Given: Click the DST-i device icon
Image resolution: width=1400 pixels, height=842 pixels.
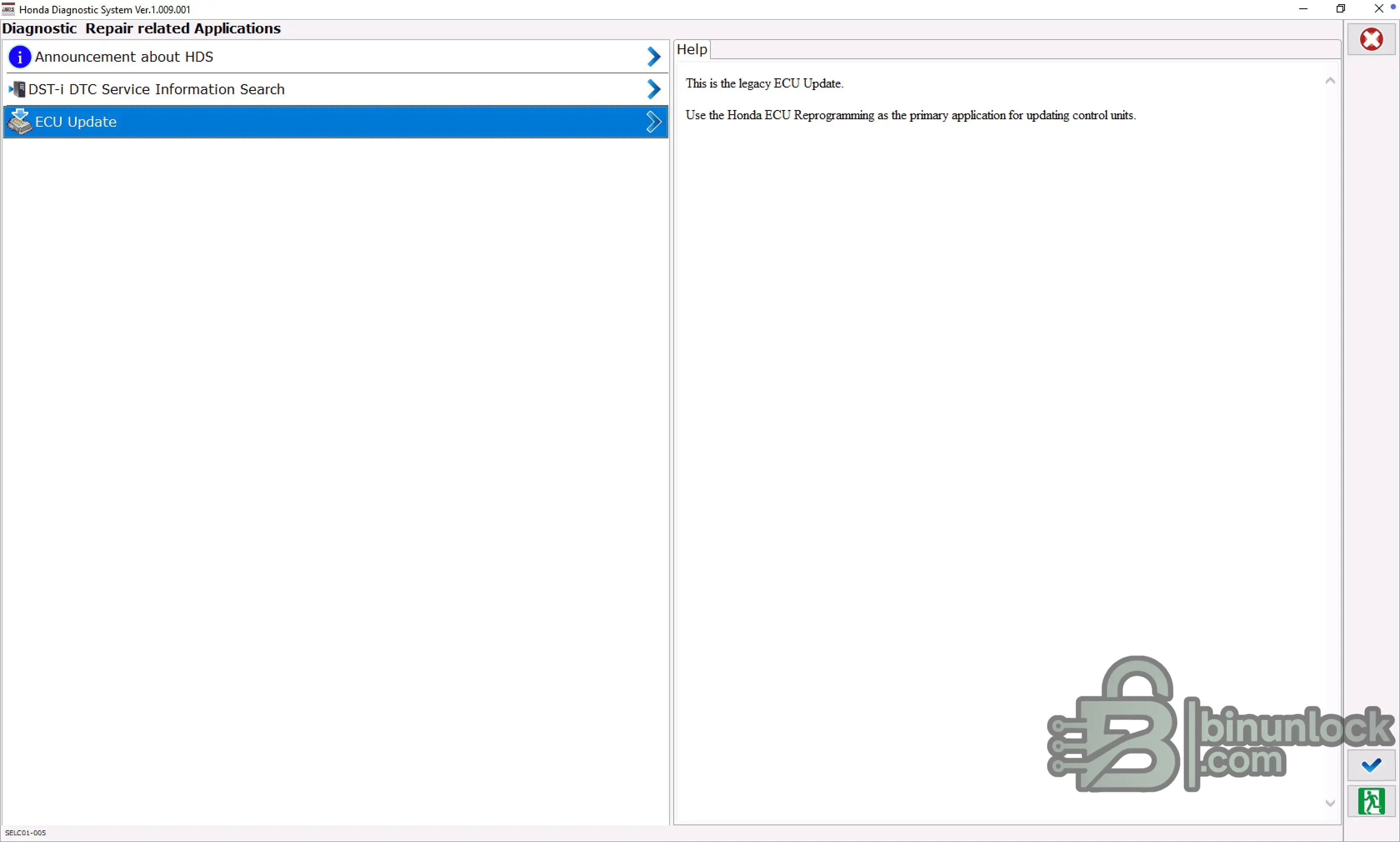Looking at the screenshot, I should click(x=17, y=89).
